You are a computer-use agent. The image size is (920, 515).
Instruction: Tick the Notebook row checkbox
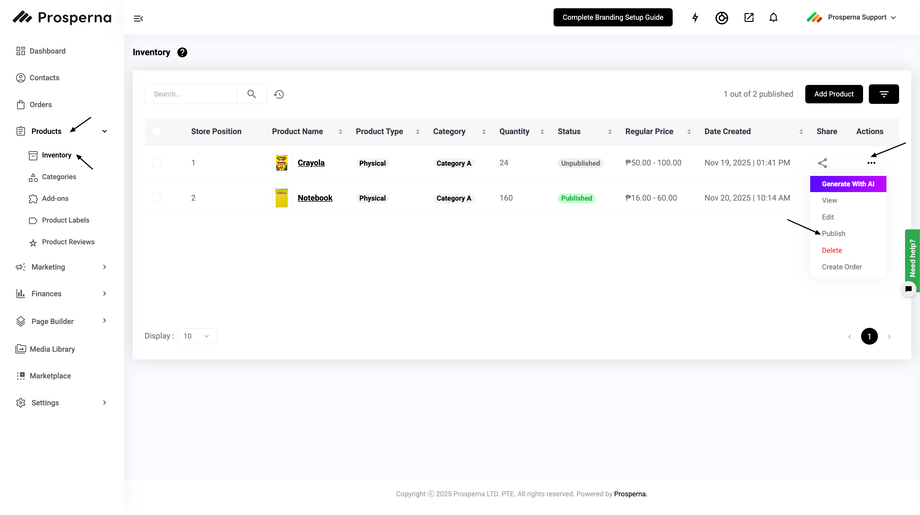pyautogui.click(x=156, y=198)
